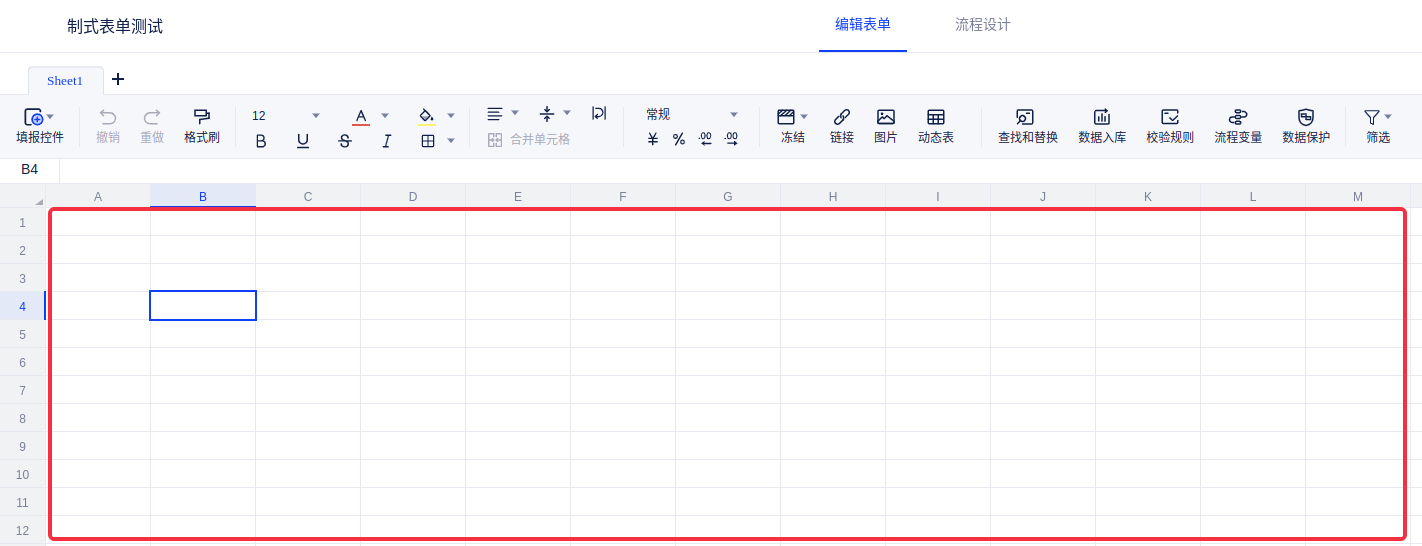Switch to the 流程设计 tab
The image size is (1422, 546).
click(x=982, y=25)
